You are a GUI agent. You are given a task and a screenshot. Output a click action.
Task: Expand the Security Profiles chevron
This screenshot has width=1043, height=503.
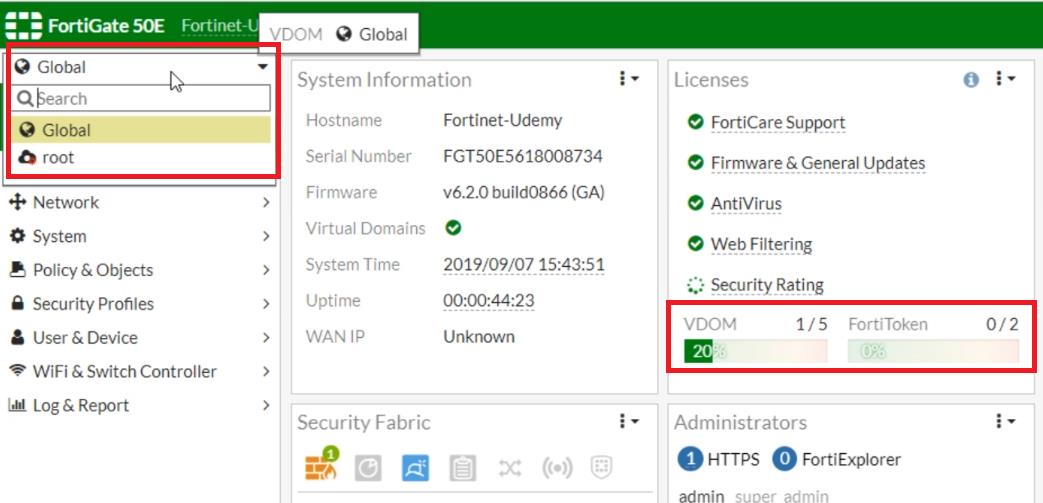266,304
